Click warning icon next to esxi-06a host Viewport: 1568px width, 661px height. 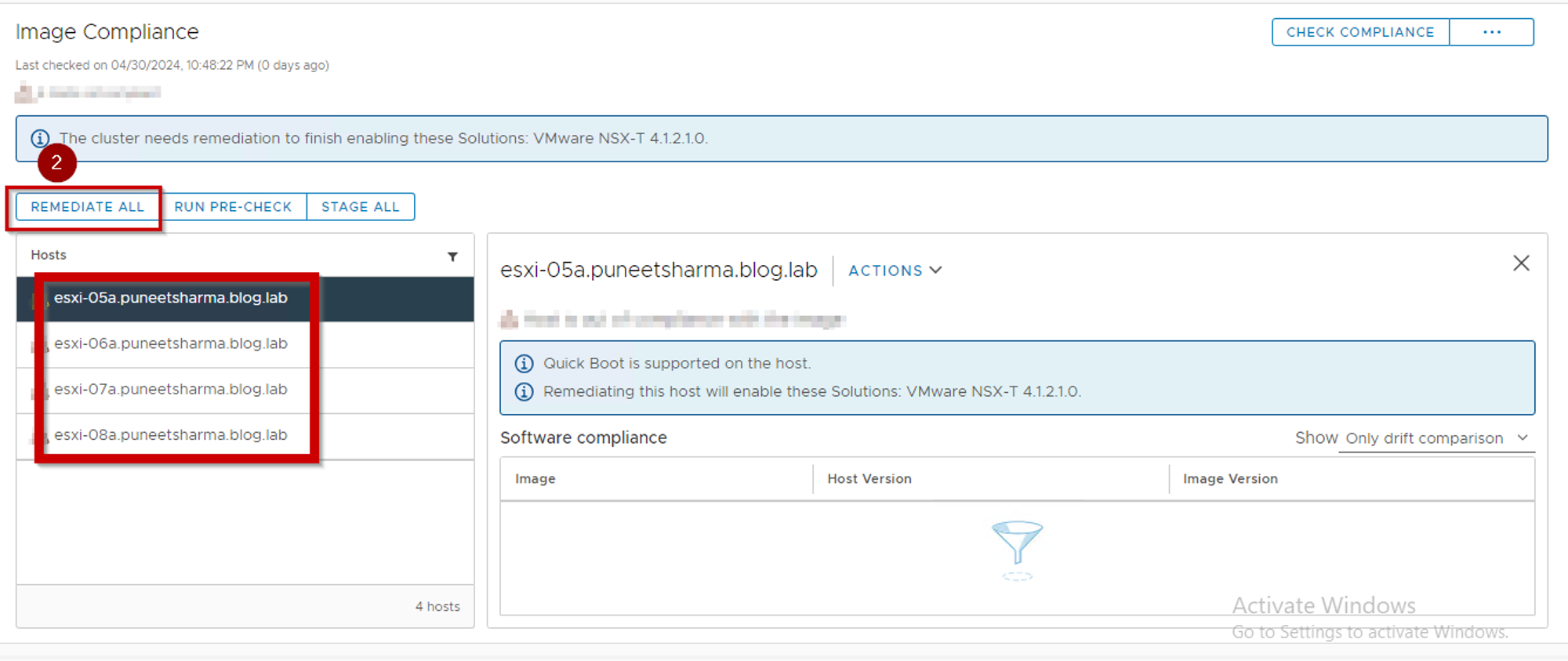37,346
